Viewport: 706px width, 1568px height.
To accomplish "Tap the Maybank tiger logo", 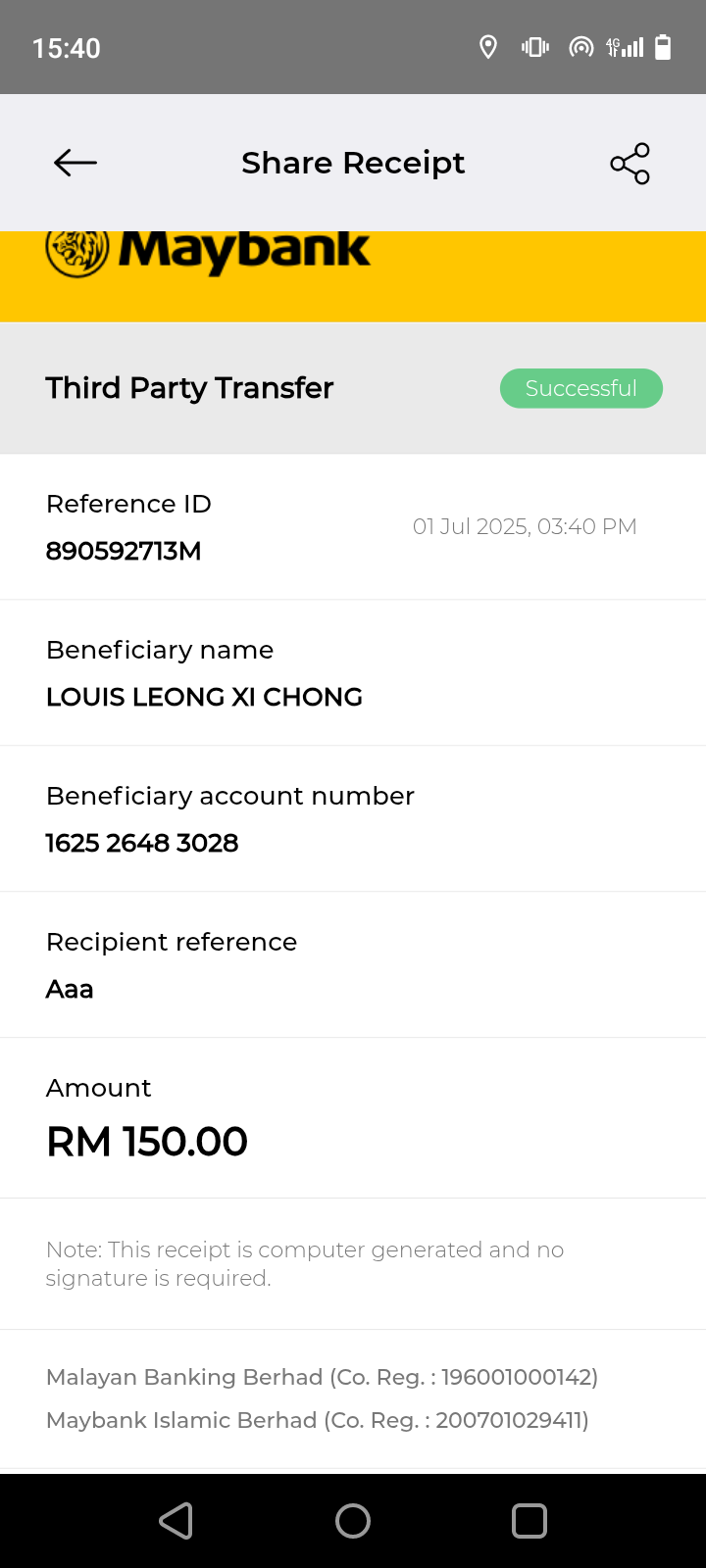I will coord(77,253).
